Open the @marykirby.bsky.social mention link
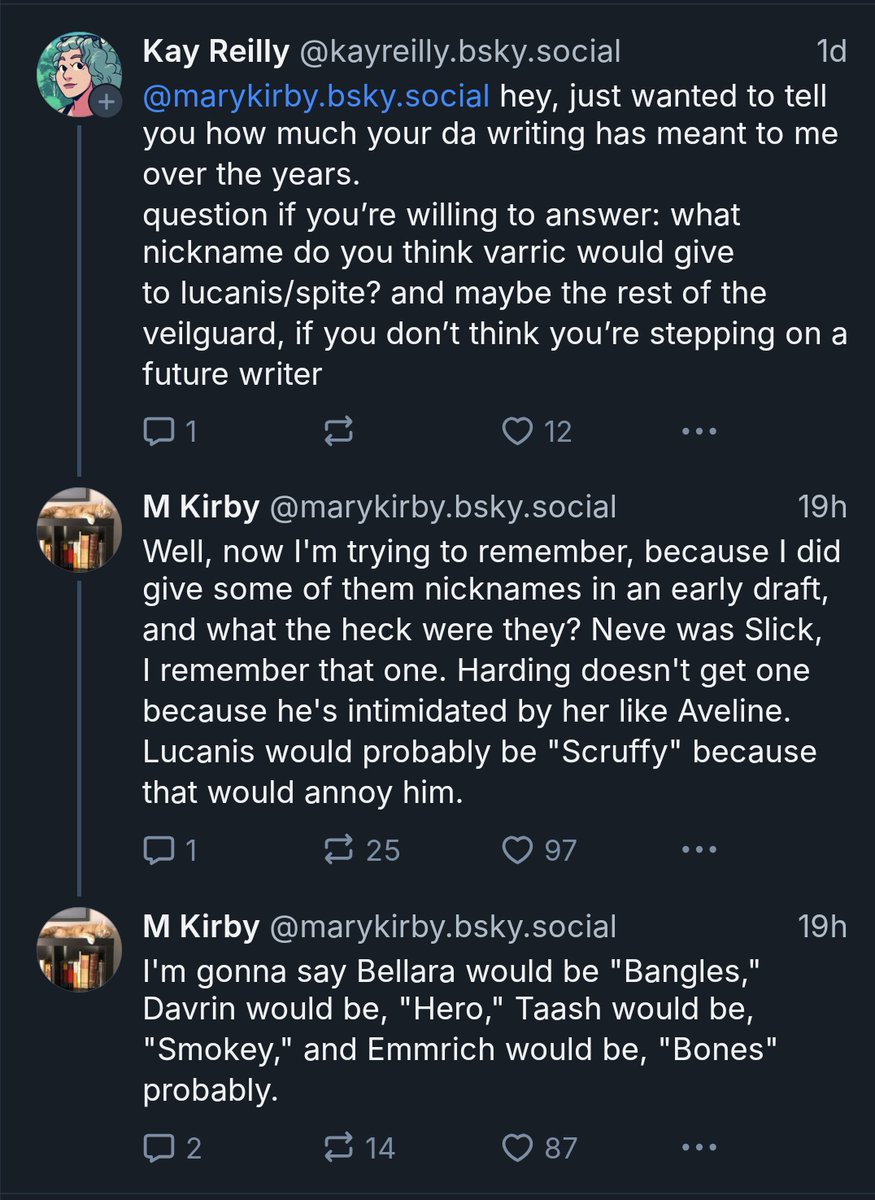This screenshot has height=1200, width=875. click(x=316, y=97)
